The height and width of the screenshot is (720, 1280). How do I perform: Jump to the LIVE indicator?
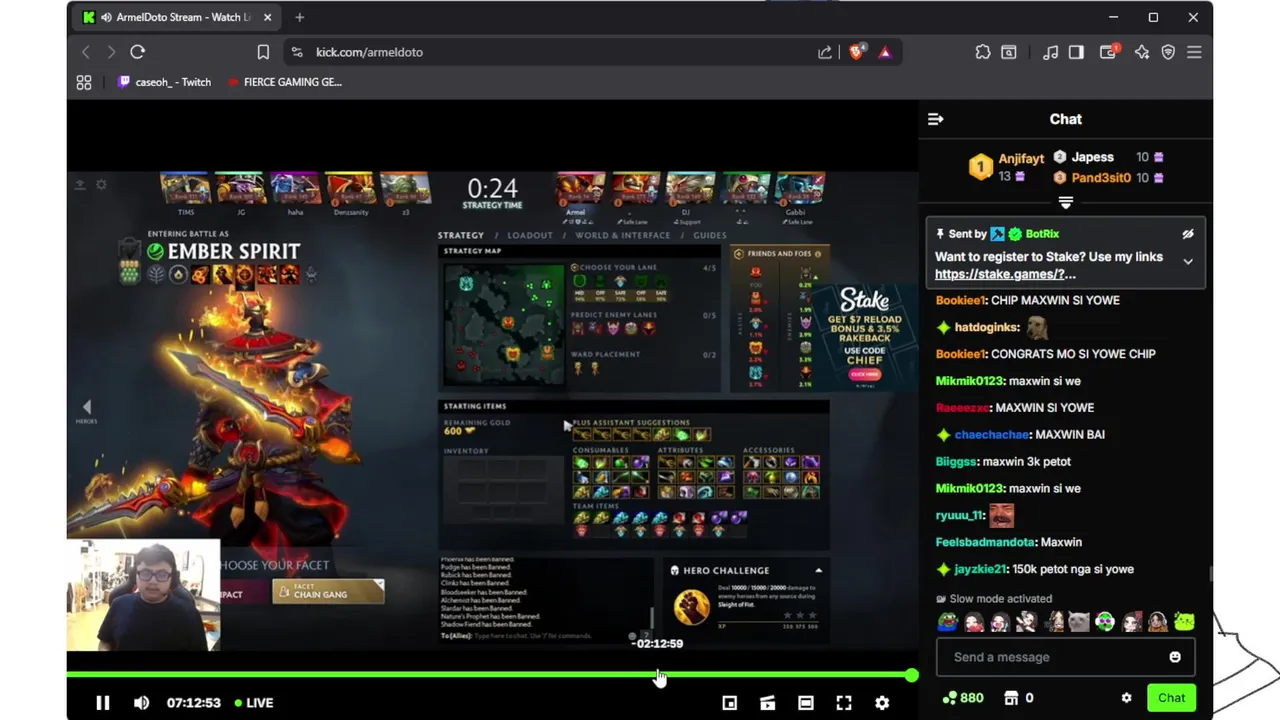click(254, 703)
